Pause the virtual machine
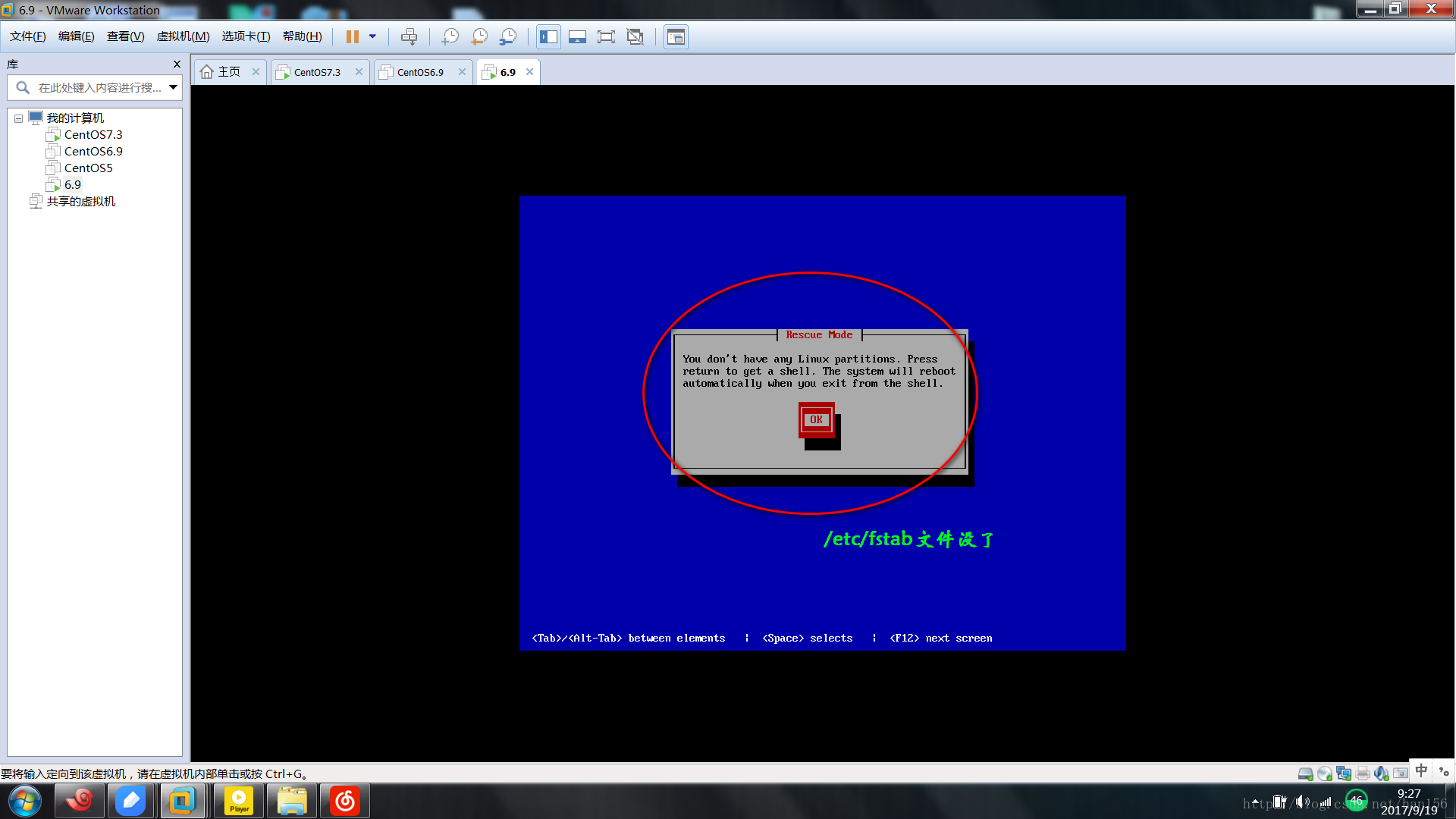This screenshot has width=1456, height=819. point(353,36)
